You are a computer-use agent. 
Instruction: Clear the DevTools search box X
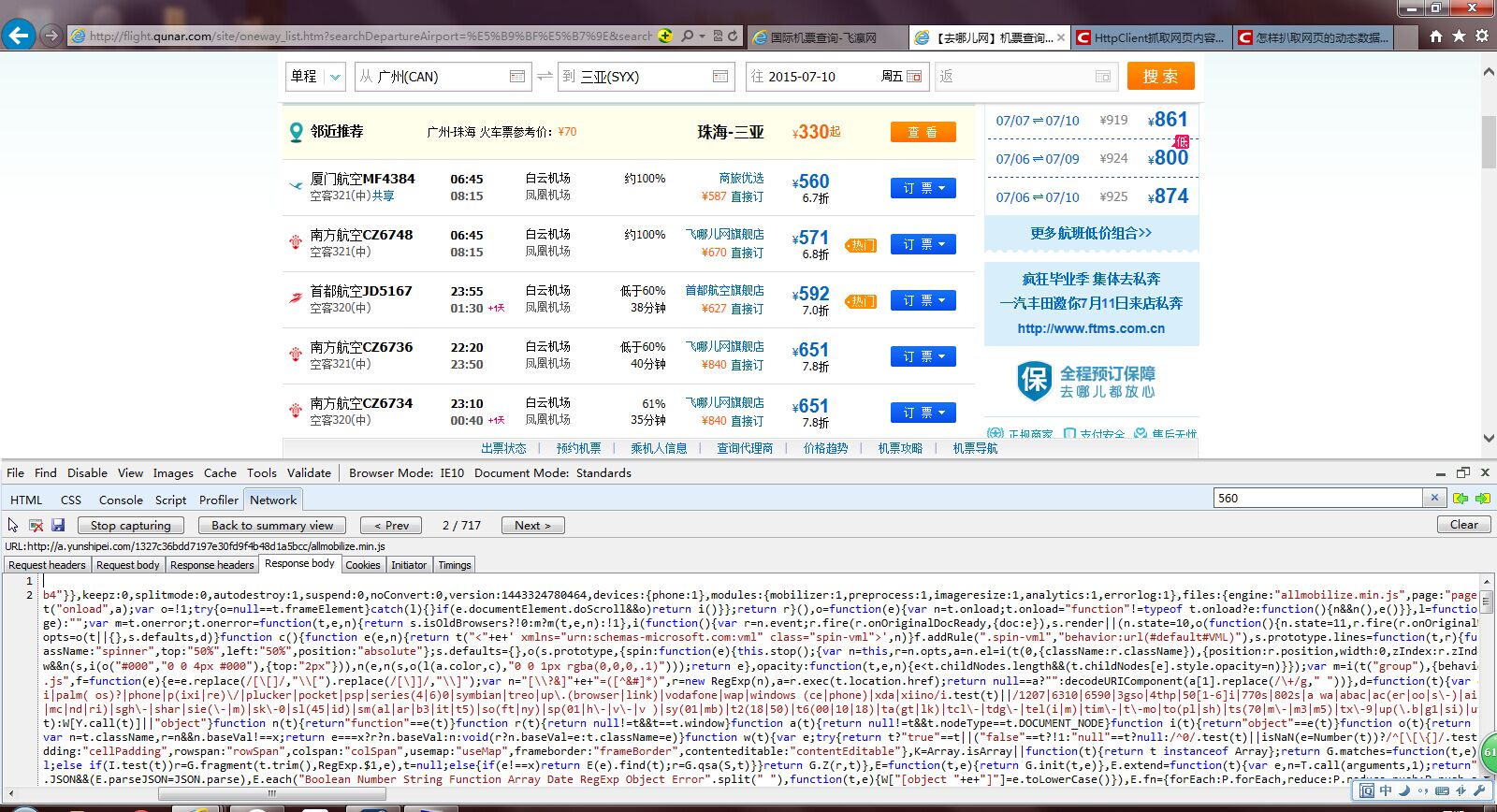coord(1434,498)
